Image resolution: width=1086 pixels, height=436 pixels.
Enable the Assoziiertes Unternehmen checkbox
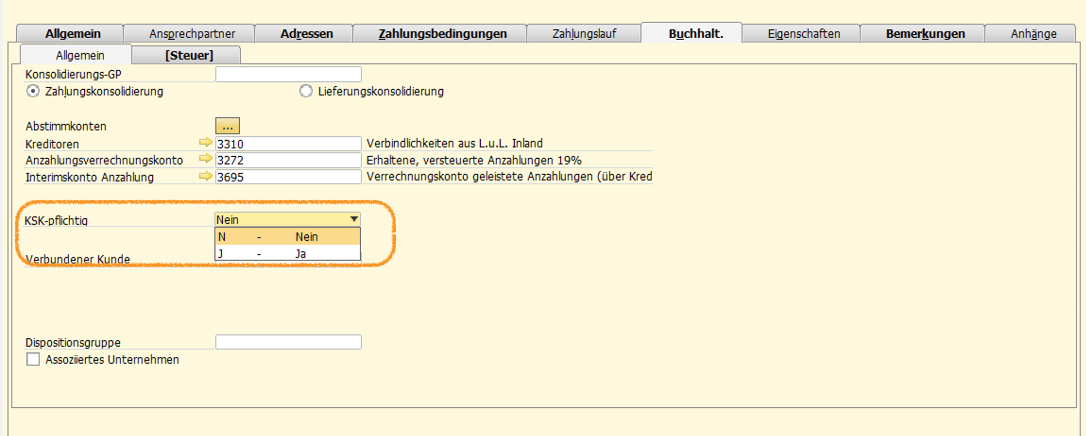pyautogui.click(x=33, y=360)
